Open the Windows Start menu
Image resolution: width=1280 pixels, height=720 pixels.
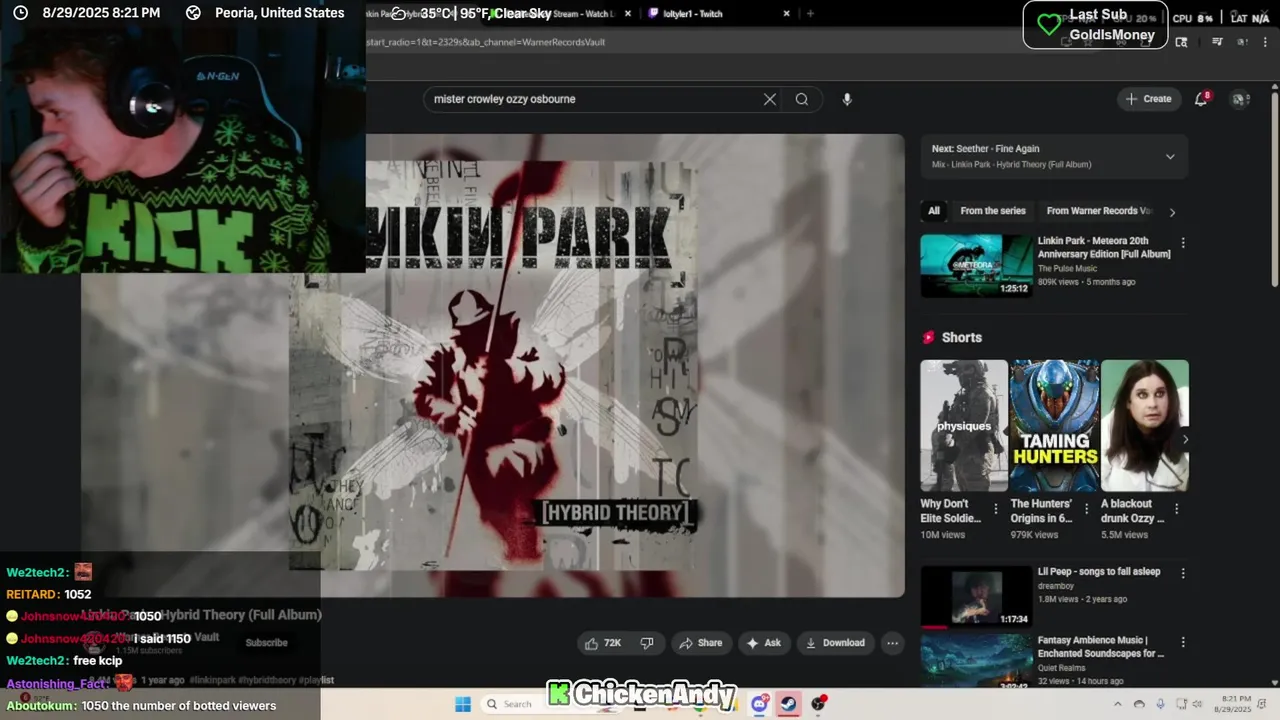[463, 704]
